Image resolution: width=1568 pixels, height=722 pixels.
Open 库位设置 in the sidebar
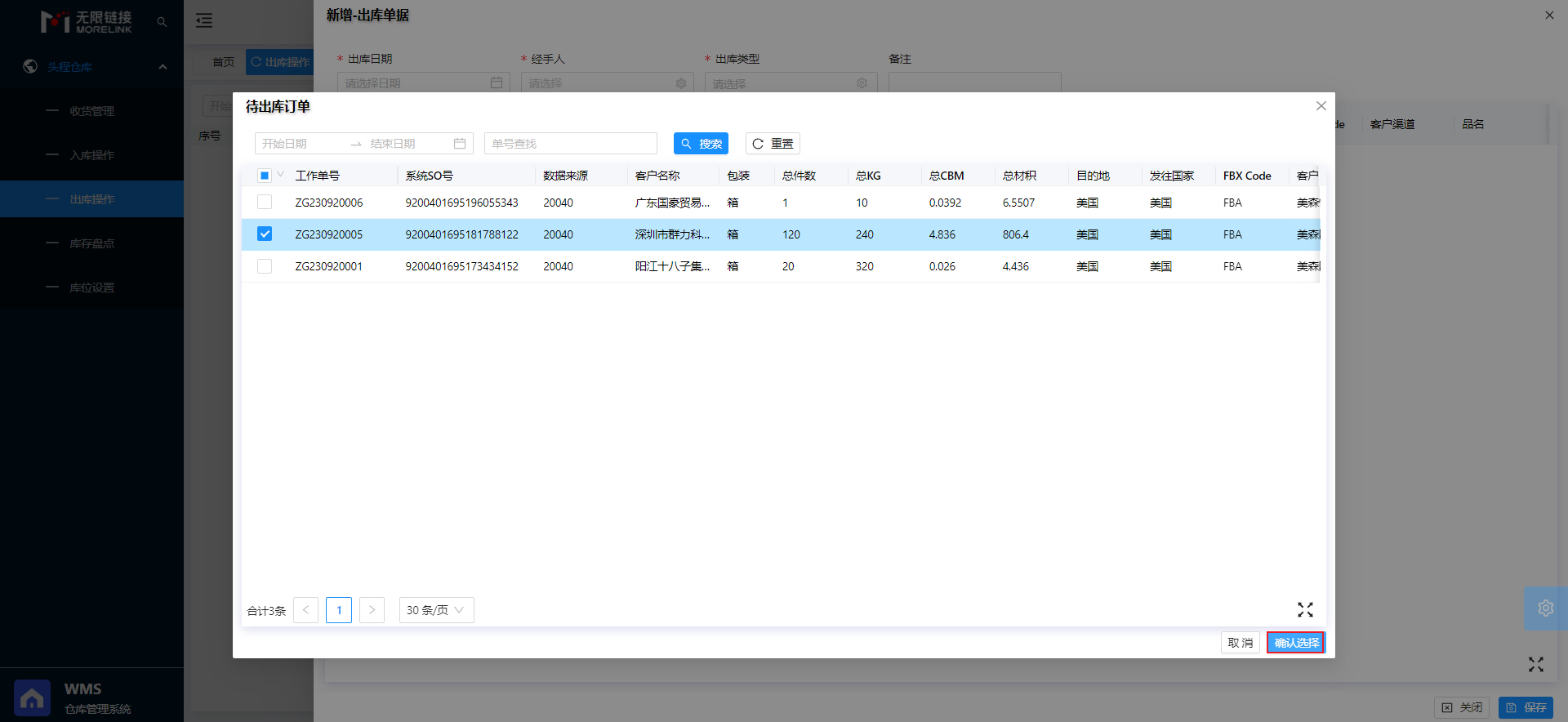[91, 287]
